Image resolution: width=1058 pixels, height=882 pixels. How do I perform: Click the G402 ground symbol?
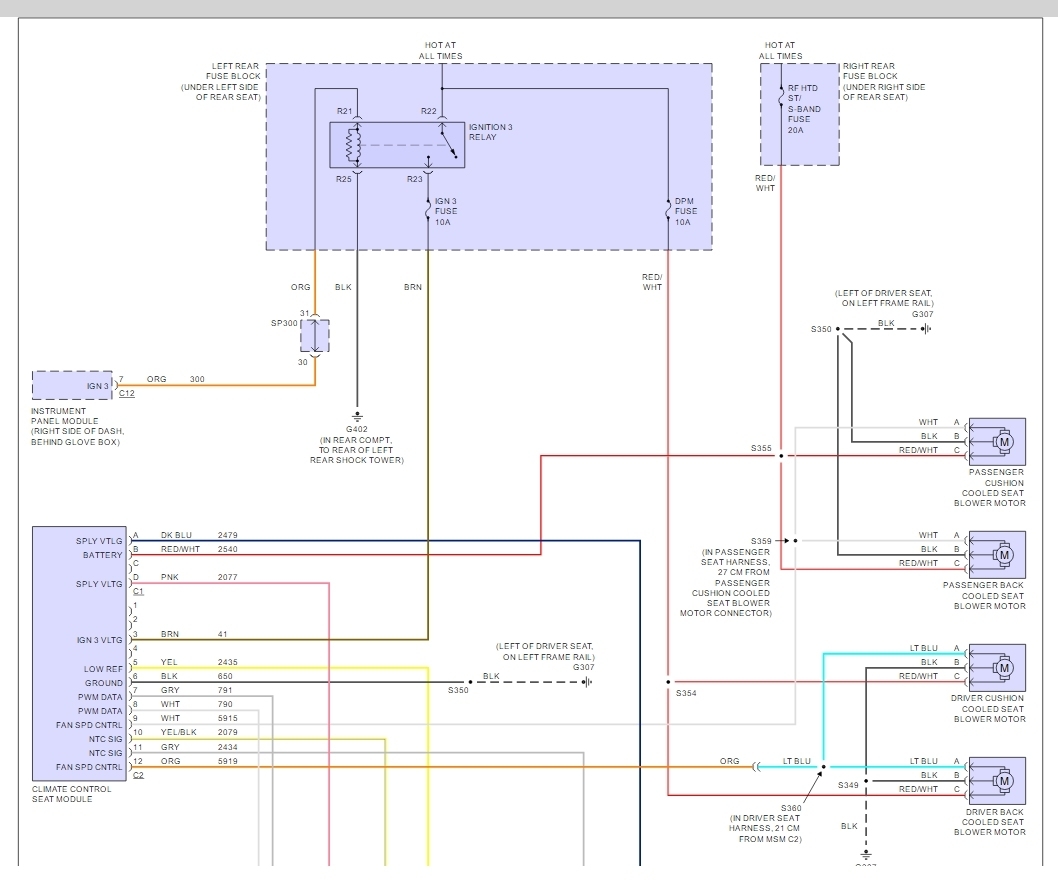tap(358, 417)
